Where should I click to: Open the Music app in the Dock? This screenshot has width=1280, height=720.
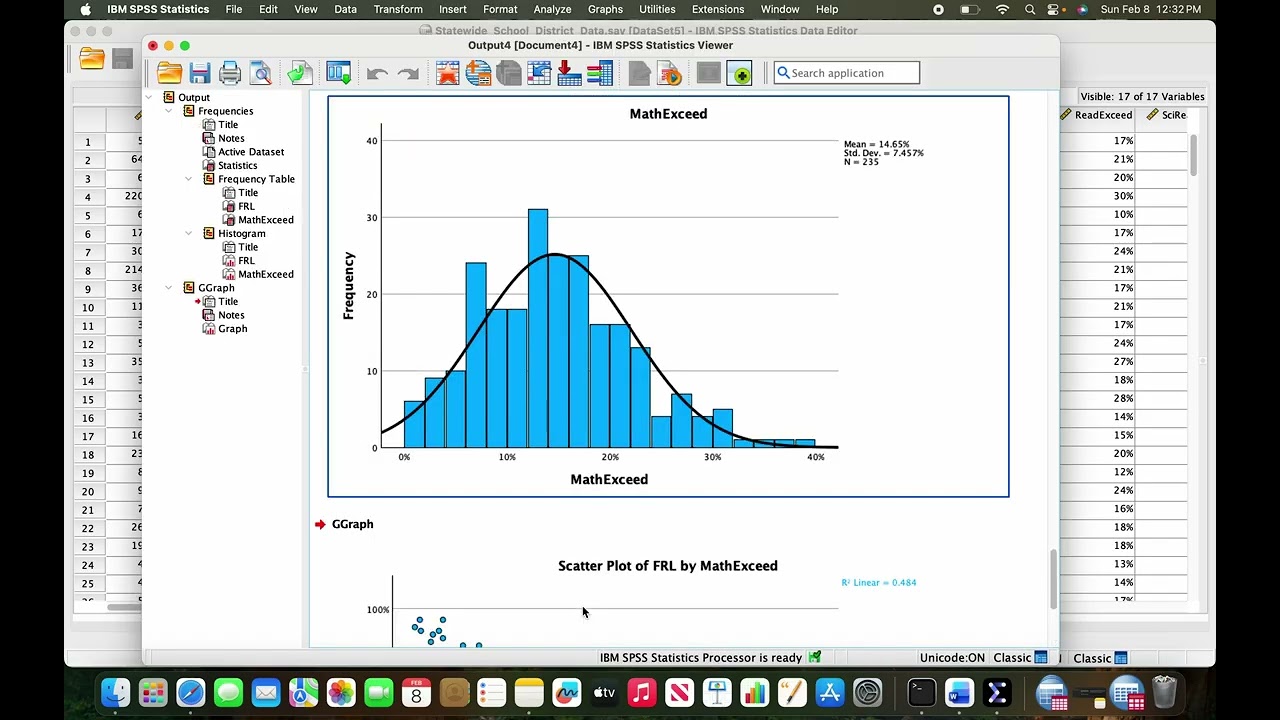click(642, 692)
